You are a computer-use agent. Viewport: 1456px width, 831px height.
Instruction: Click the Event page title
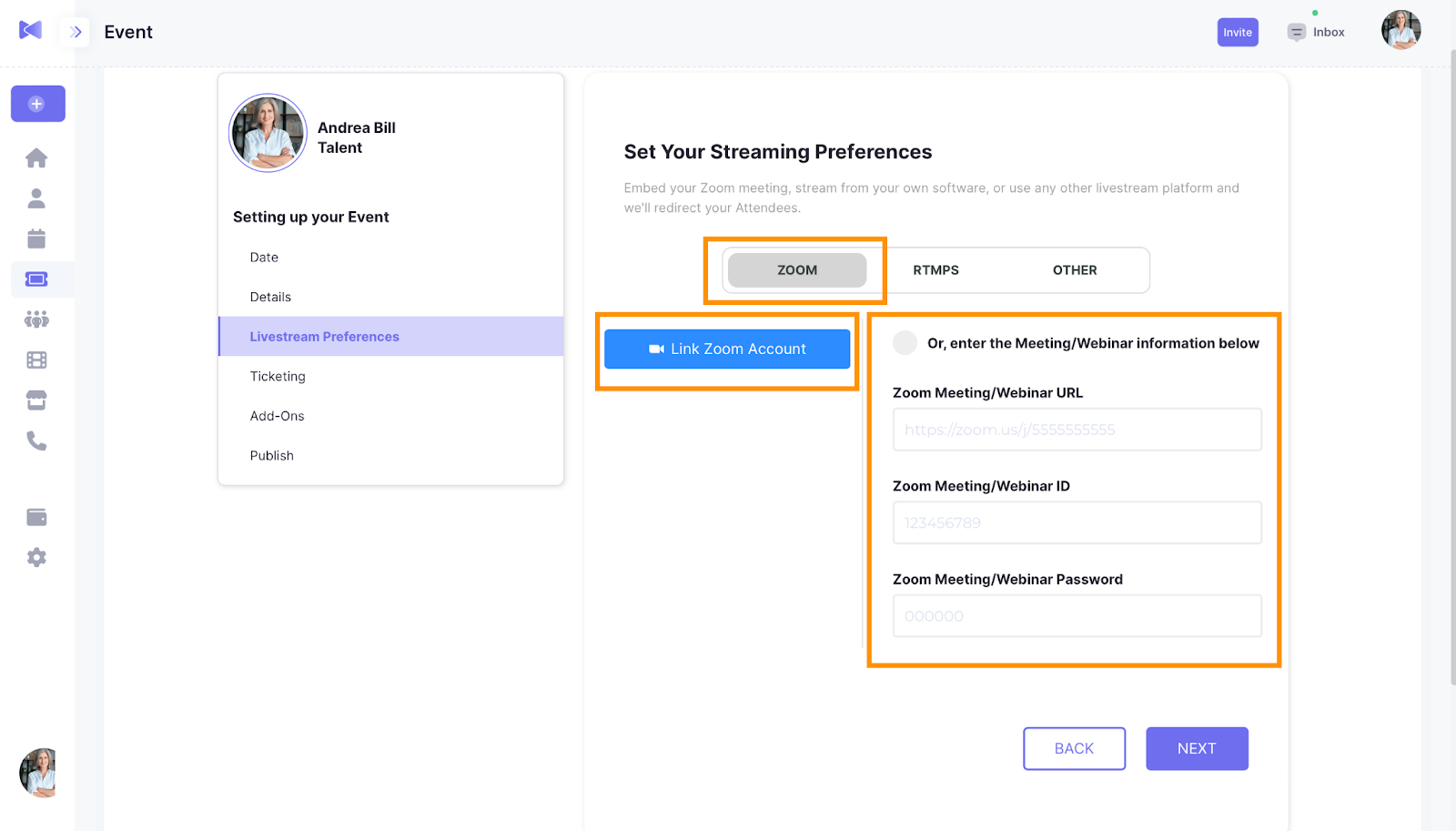click(x=128, y=32)
